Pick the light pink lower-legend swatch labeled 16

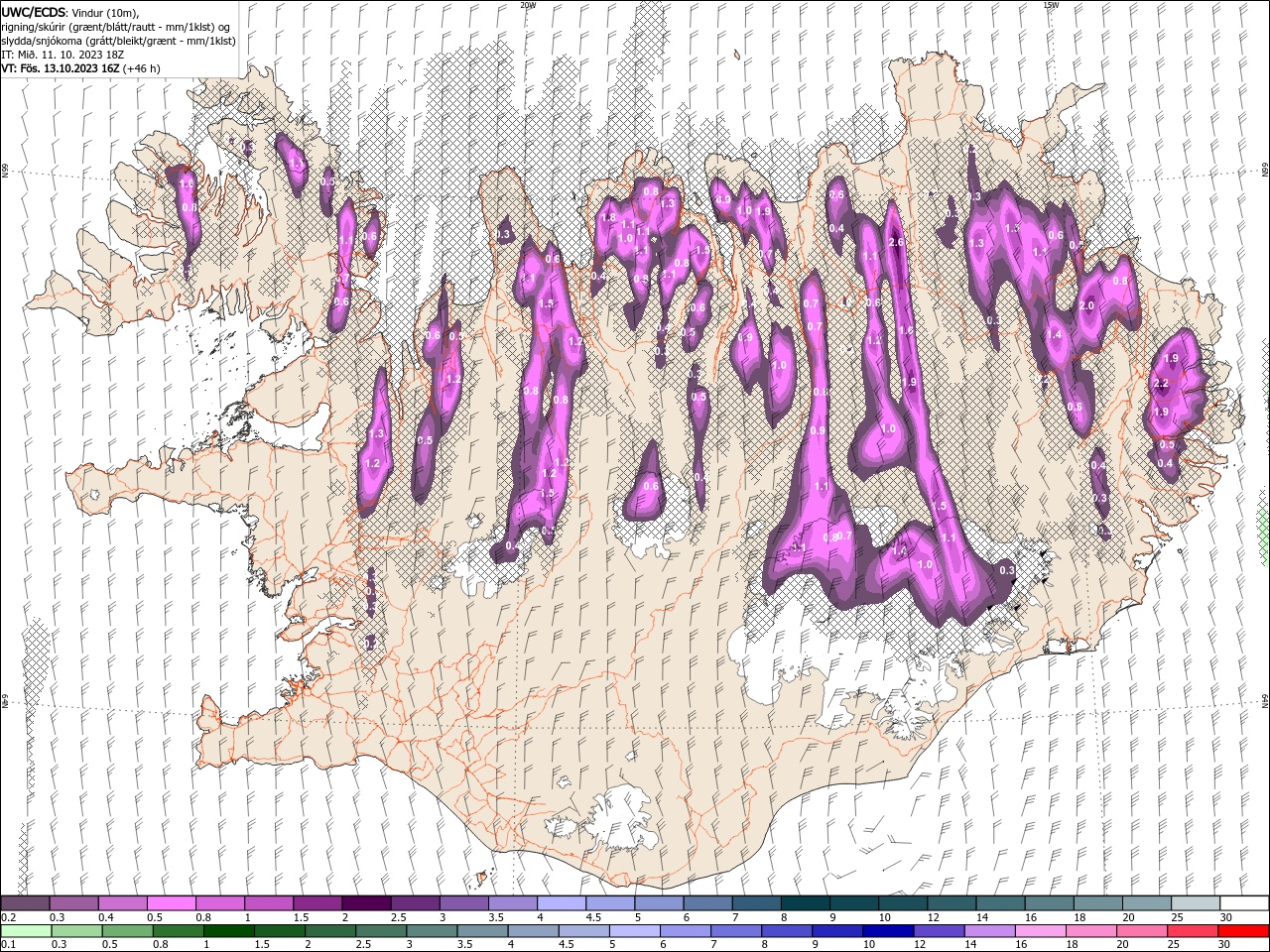pyautogui.click(x=1039, y=931)
